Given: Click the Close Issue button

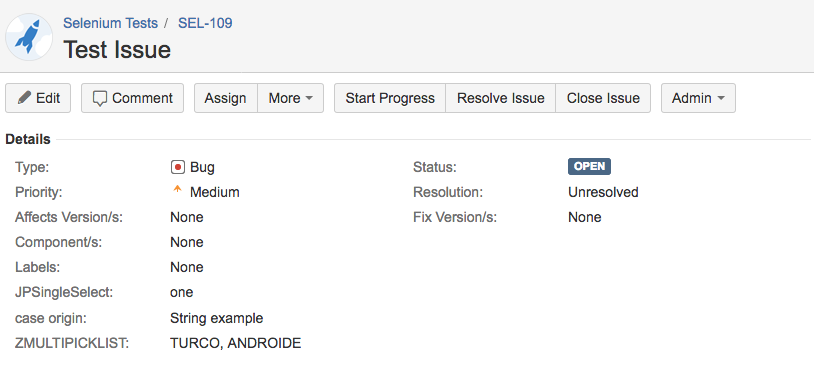Looking at the screenshot, I should coord(603,98).
